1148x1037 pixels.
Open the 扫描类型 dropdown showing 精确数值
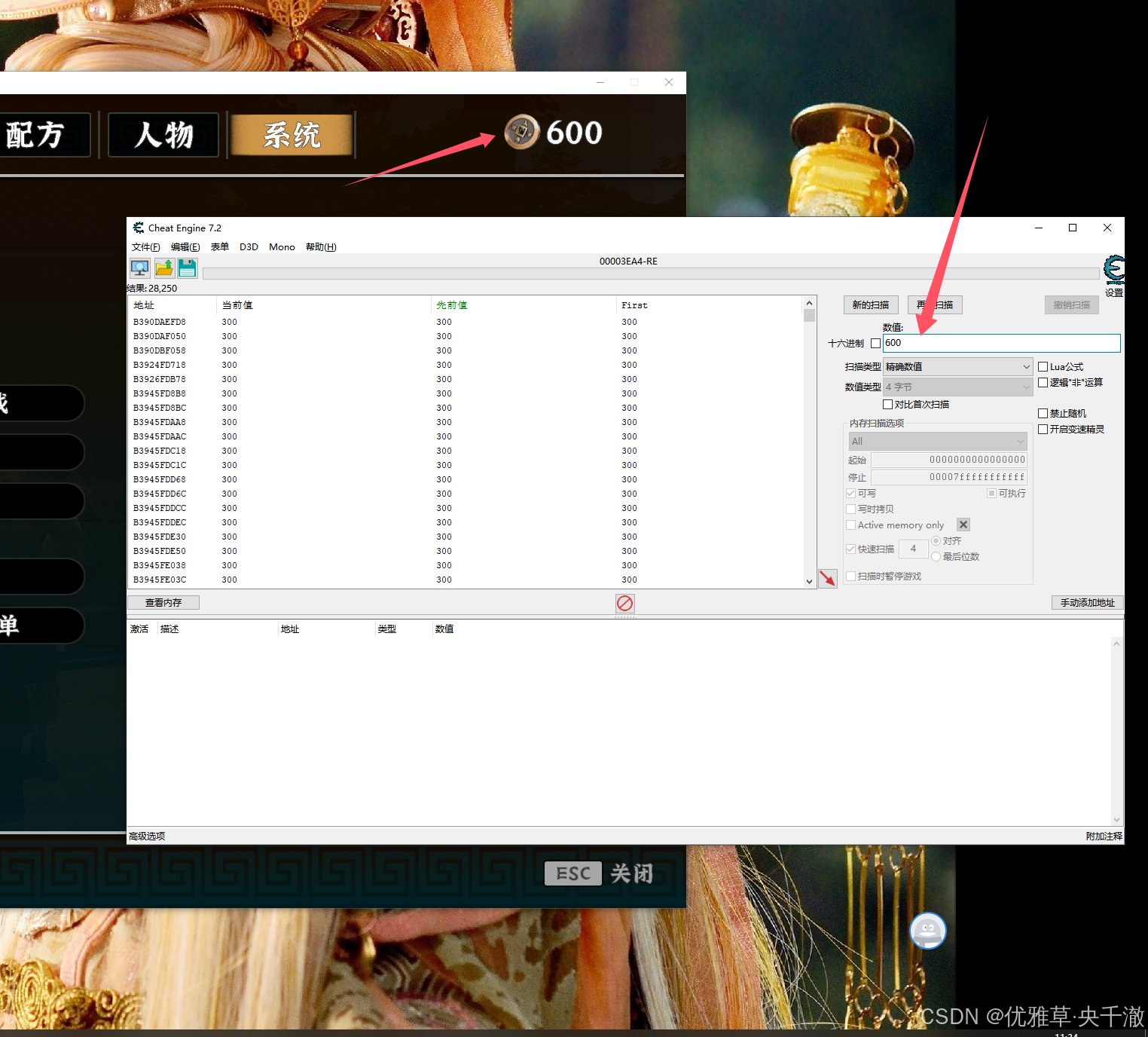(957, 367)
